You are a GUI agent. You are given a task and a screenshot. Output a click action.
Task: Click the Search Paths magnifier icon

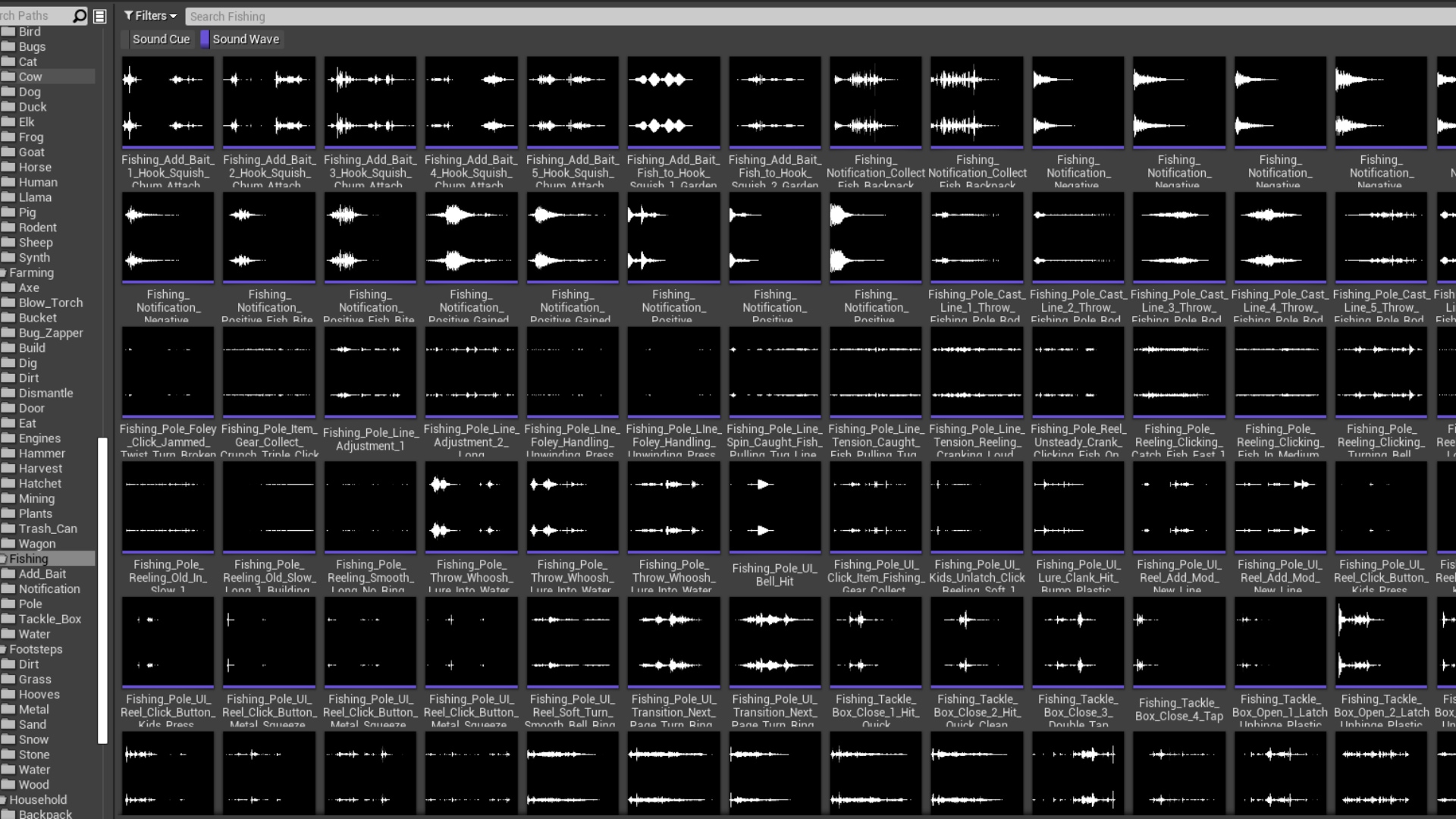point(79,16)
